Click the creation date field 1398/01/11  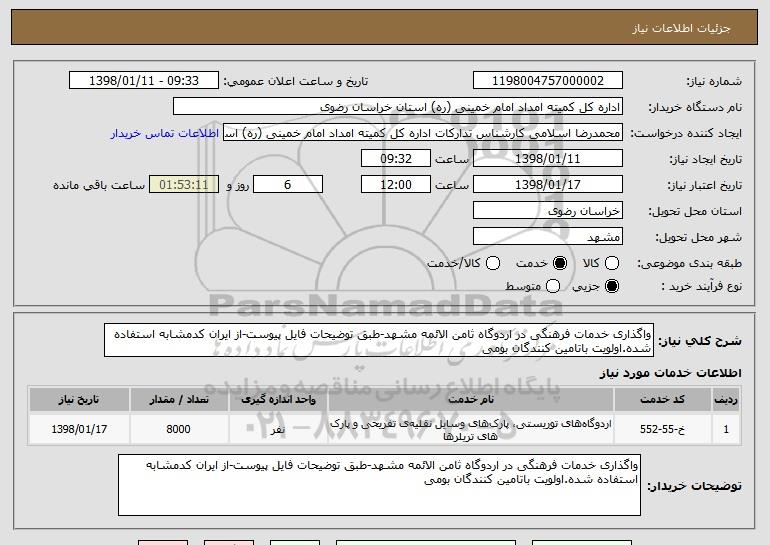coord(548,159)
